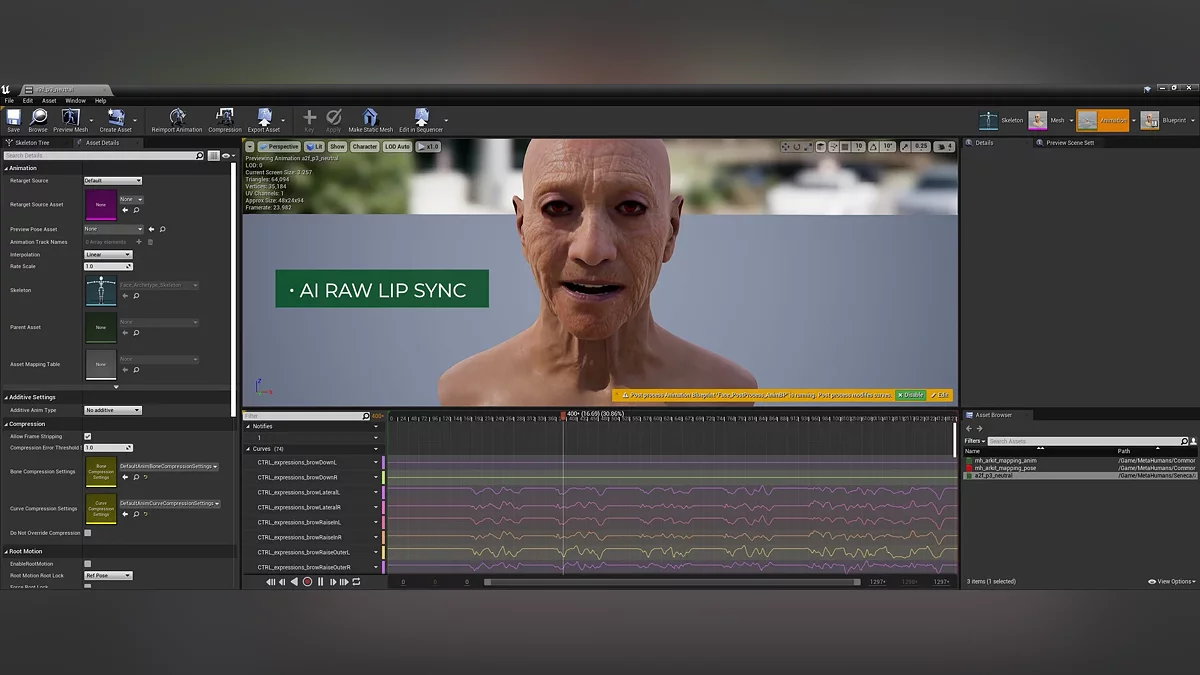The height and width of the screenshot is (675, 1200).
Task: Click Edit in Sequencer icon
Action: 421,119
